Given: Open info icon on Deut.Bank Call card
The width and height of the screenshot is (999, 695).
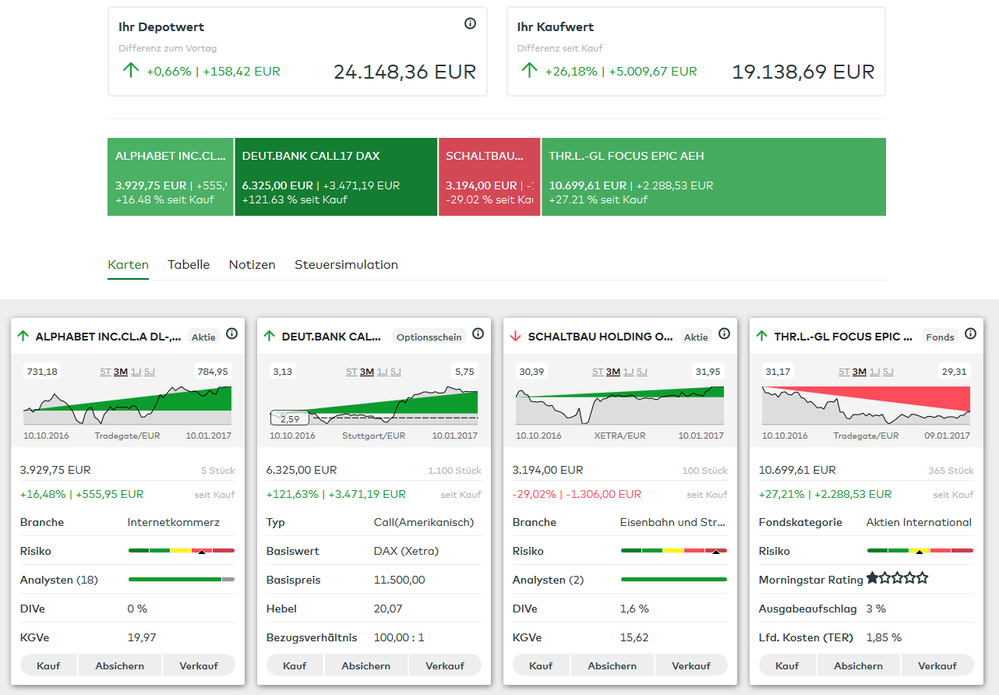Looking at the screenshot, I should click(478, 334).
